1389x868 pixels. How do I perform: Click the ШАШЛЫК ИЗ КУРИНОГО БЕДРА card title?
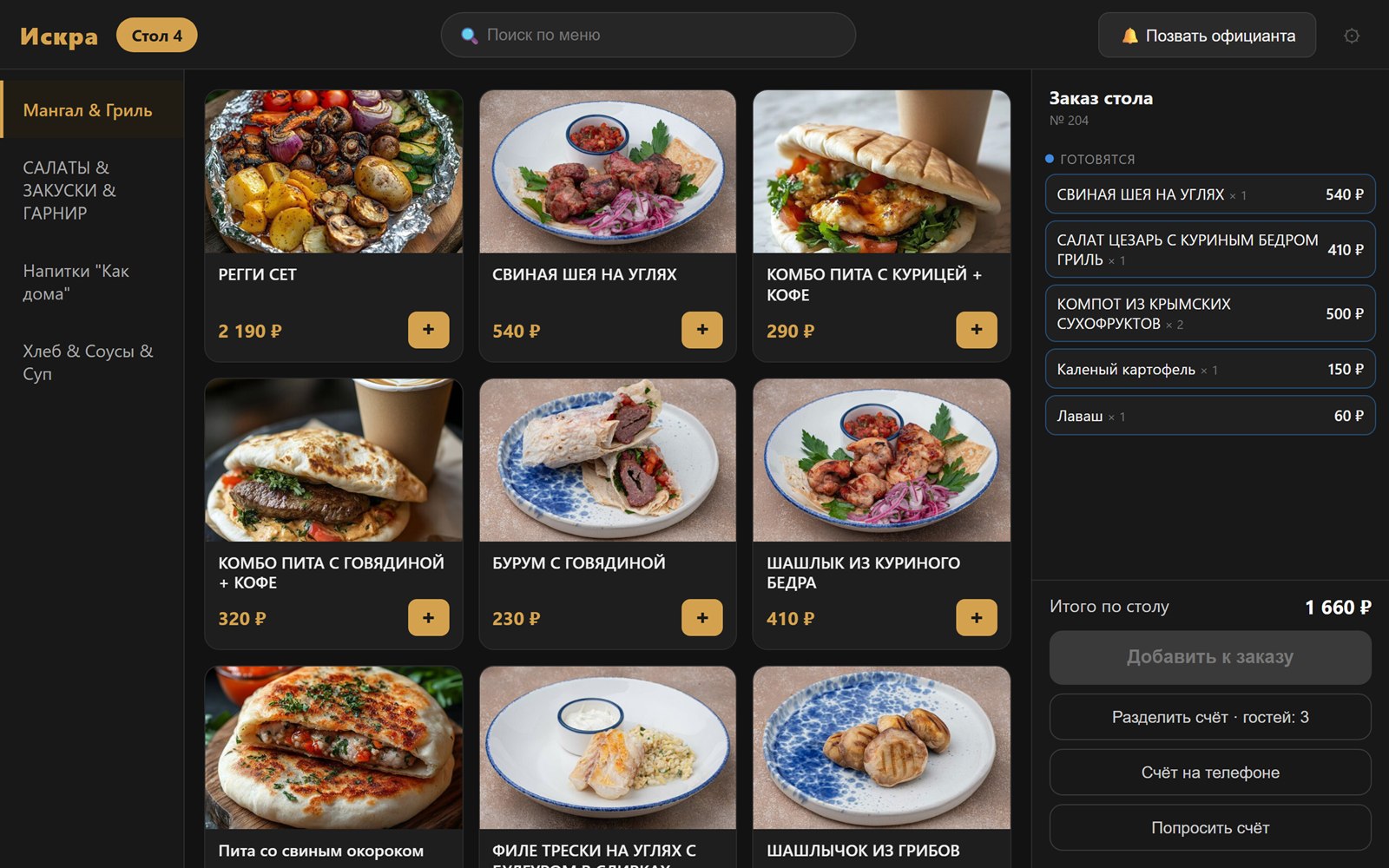(863, 573)
